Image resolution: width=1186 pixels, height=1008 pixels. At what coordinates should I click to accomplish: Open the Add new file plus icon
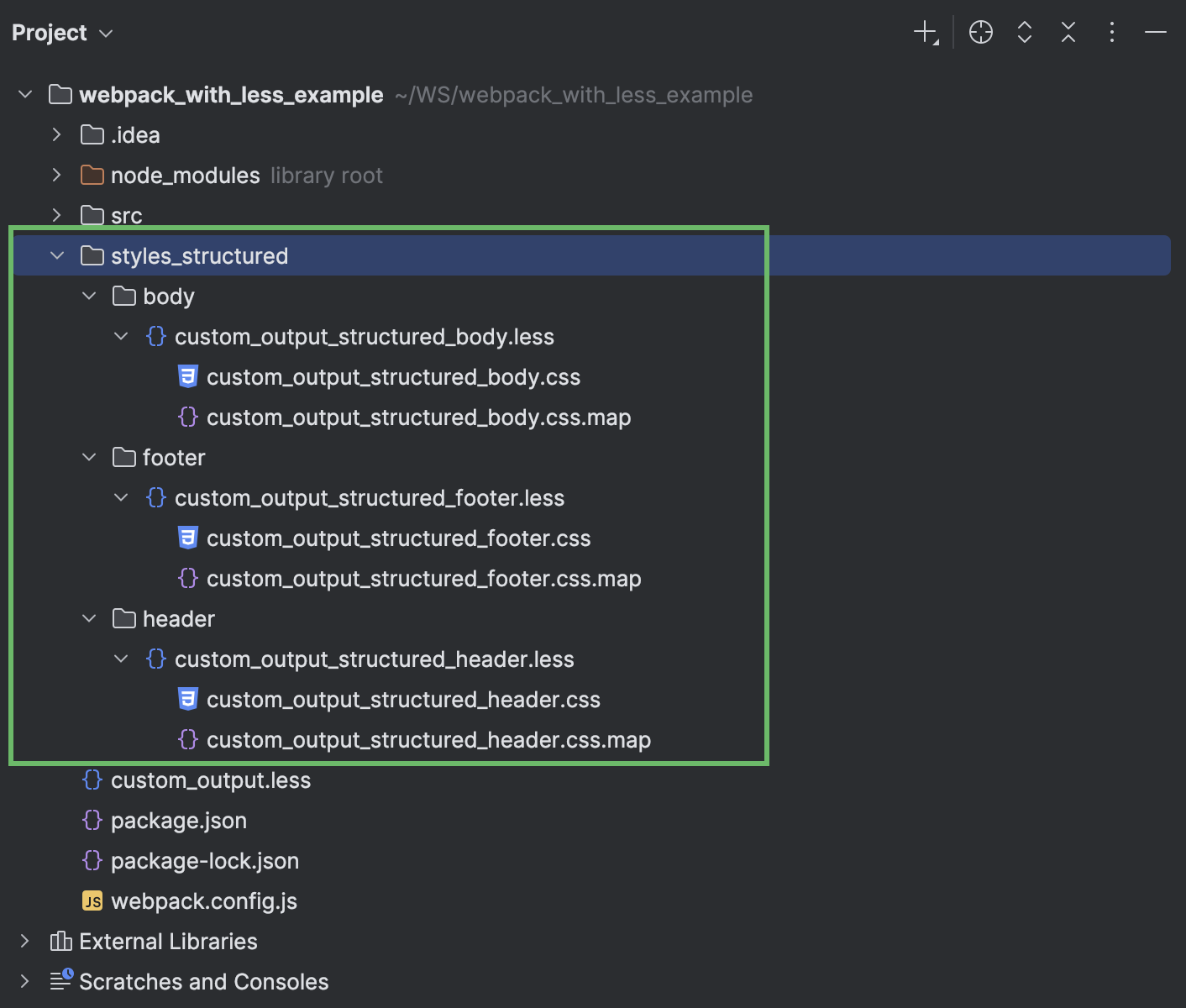tap(923, 32)
